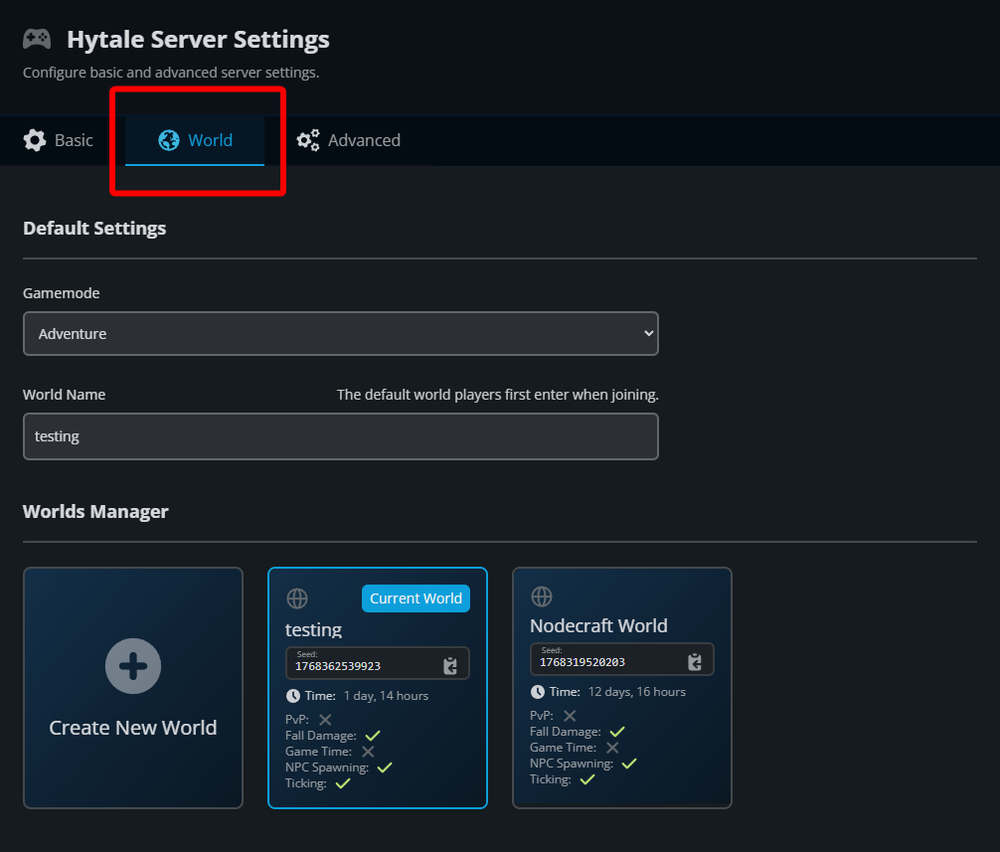Open the Advanced settings tab

point(348,140)
